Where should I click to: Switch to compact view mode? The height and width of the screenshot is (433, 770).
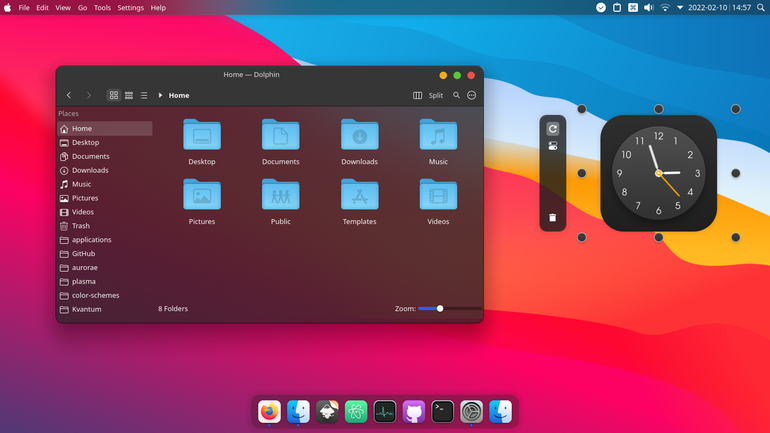pyautogui.click(x=129, y=95)
